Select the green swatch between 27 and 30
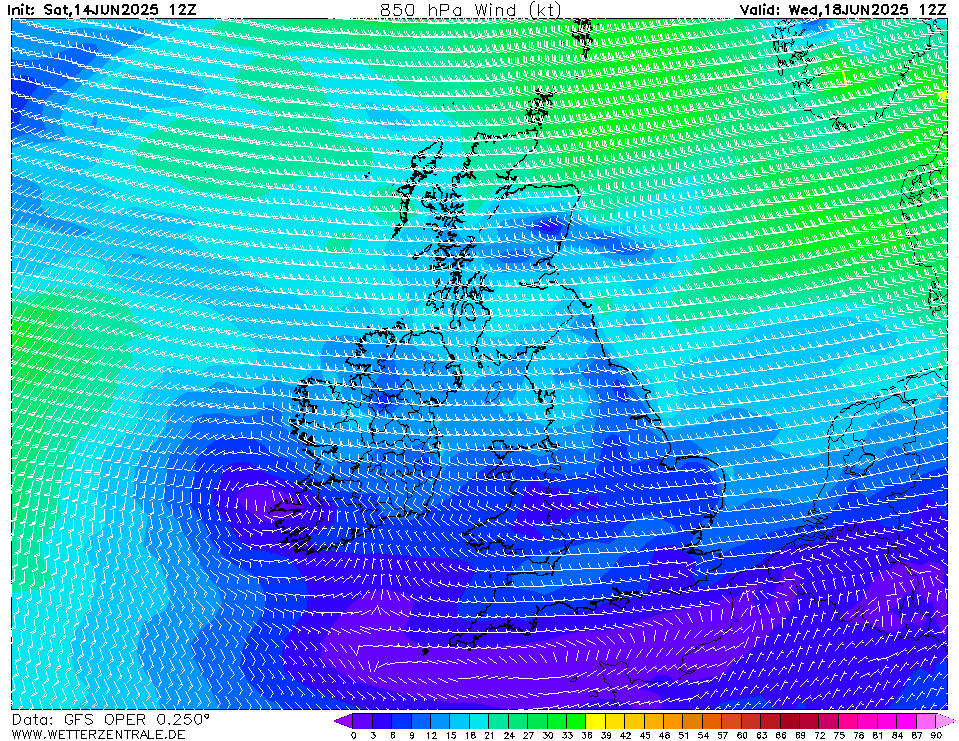Image resolution: width=959 pixels, height=741 pixels. coord(538,721)
